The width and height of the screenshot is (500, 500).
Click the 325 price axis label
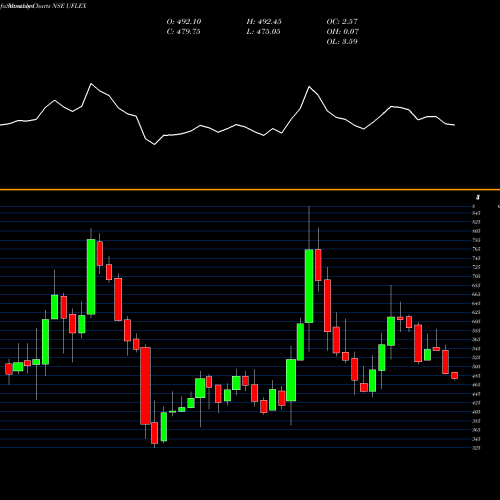[x=476, y=448]
